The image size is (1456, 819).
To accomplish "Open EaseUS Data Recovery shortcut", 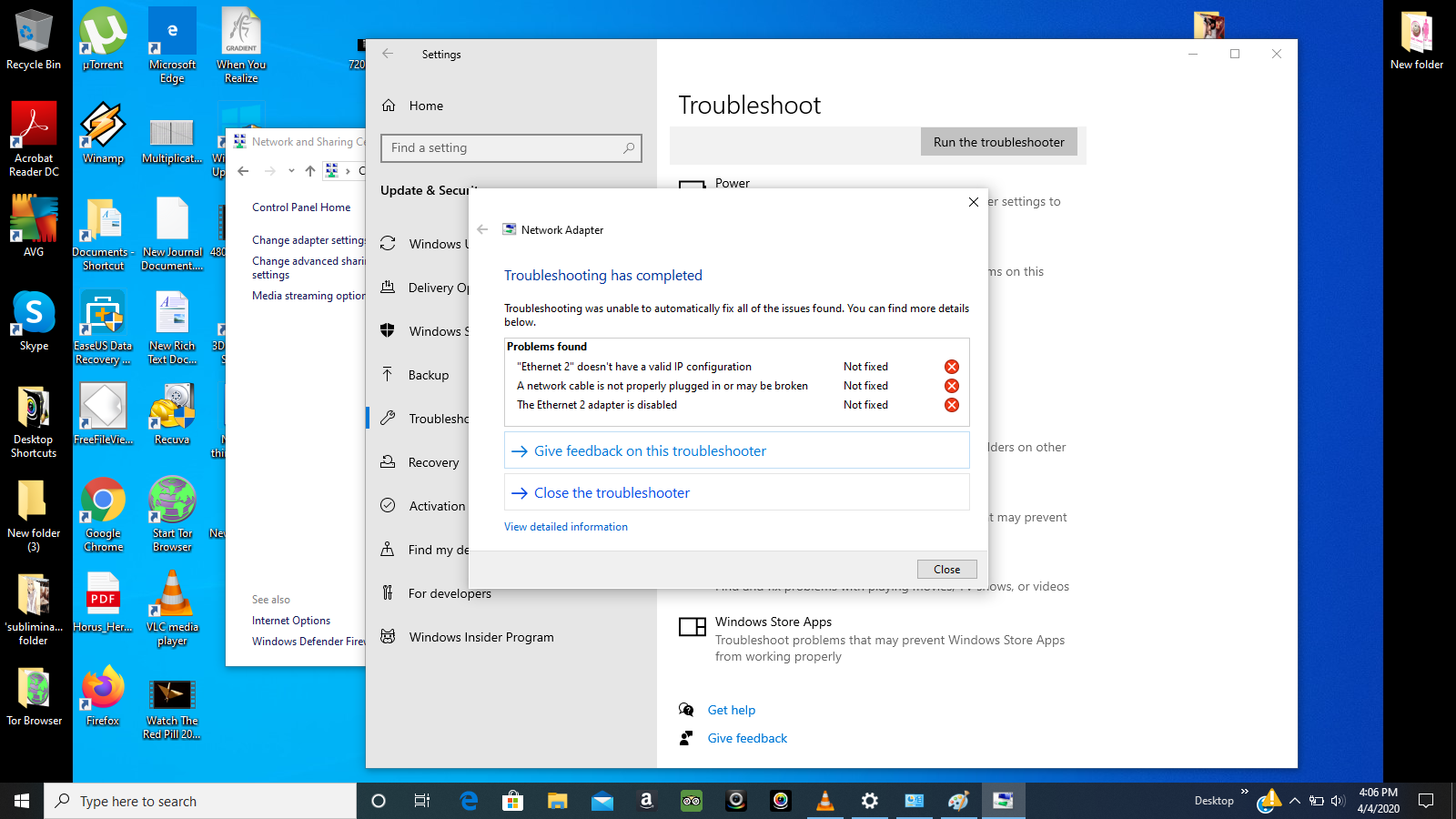I will (x=103, y=328).
